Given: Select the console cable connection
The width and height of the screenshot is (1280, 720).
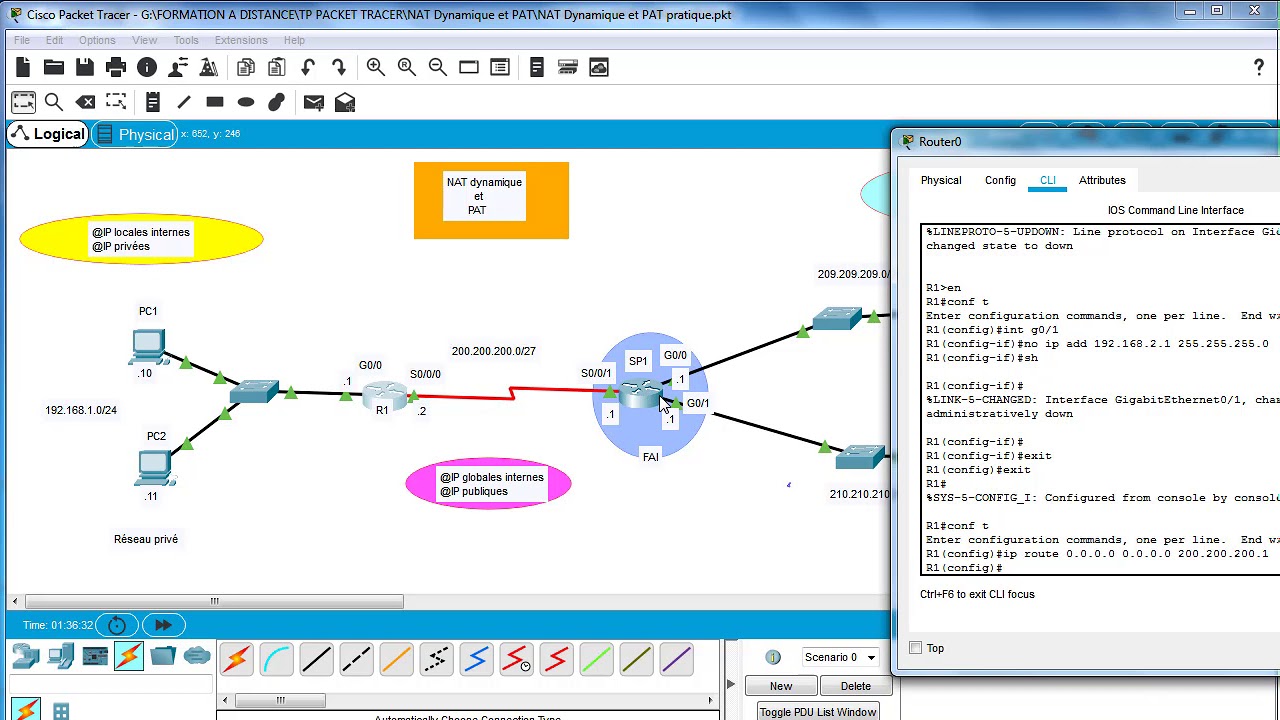Looking at the screenshot, I should tap(277, 659).
